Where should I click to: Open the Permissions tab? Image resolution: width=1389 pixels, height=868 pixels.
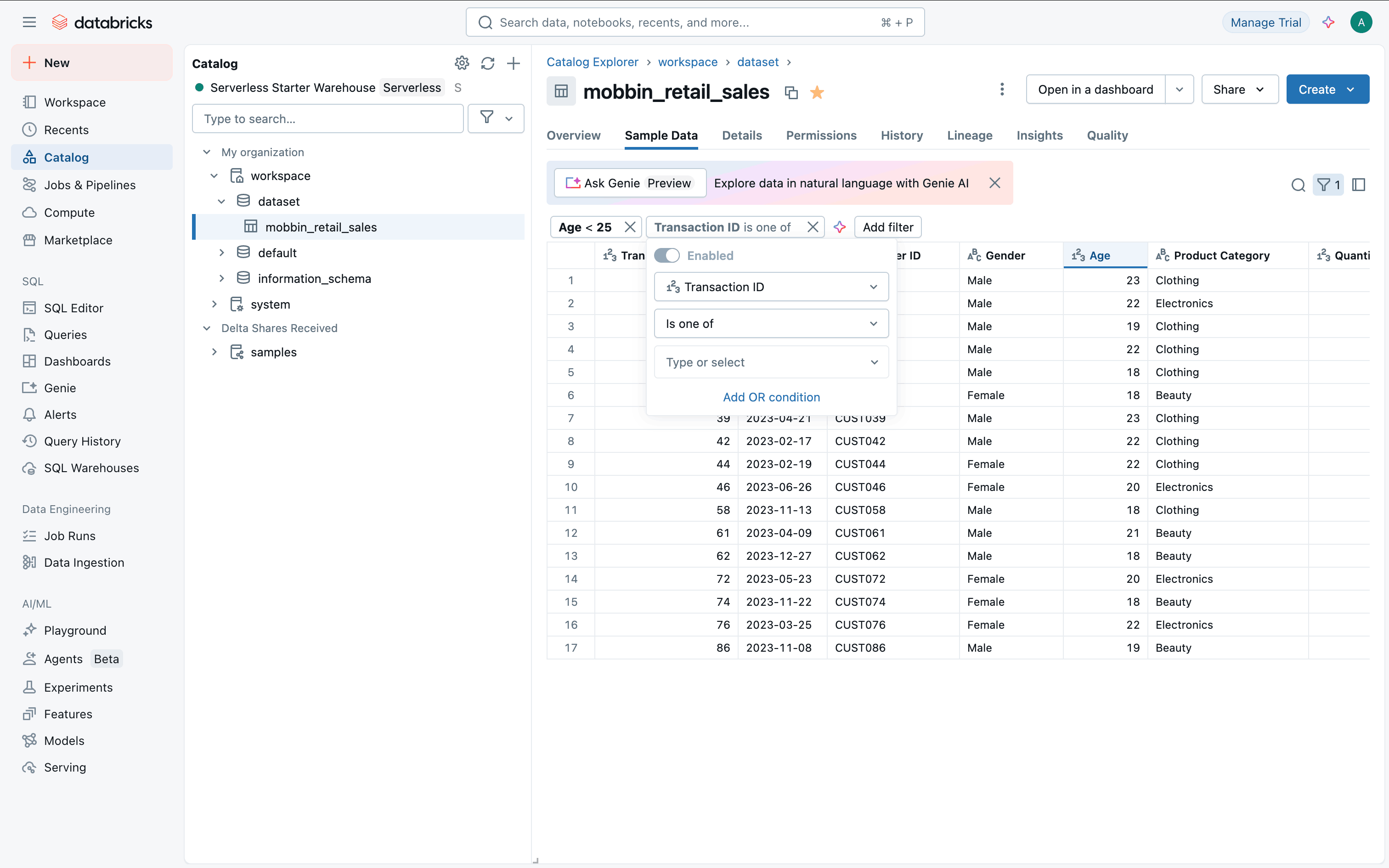[x=821, y=135]
